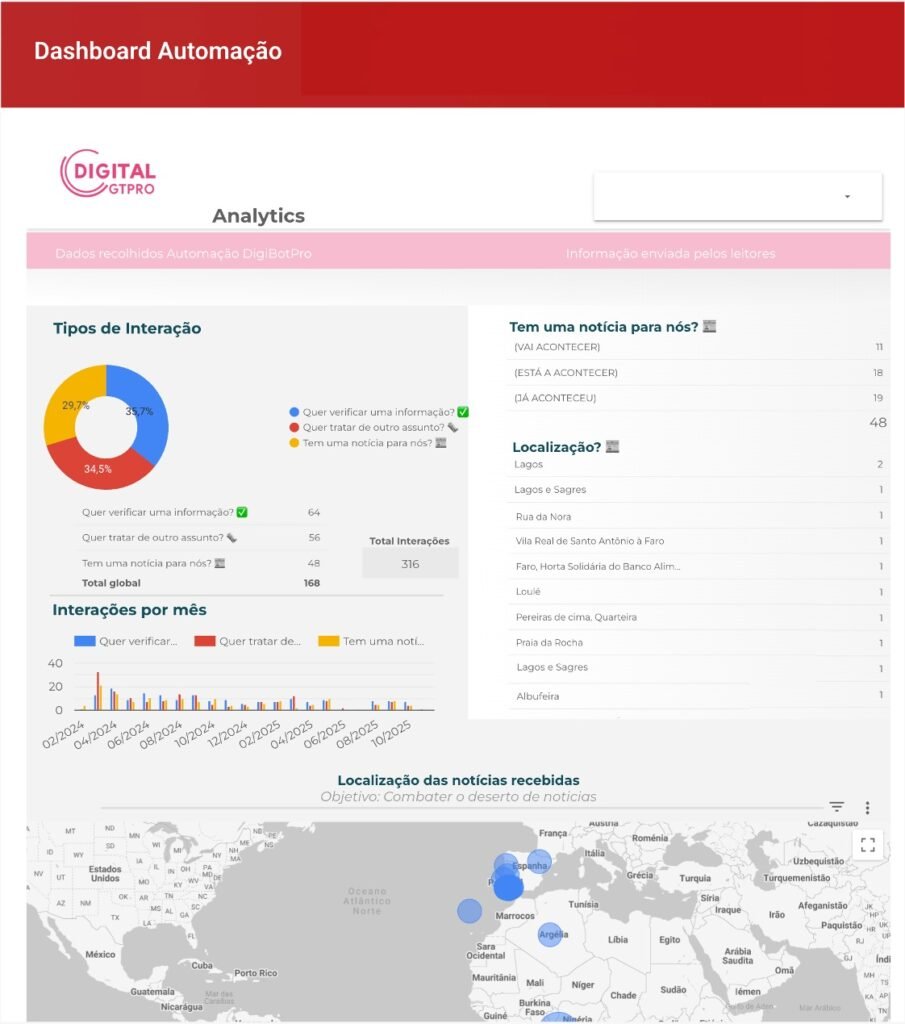Select the 'Dados recolhidos Automação DigiBotPro' tab
This screenshot has height=1024, width=905.
click(x=184, y=254)
